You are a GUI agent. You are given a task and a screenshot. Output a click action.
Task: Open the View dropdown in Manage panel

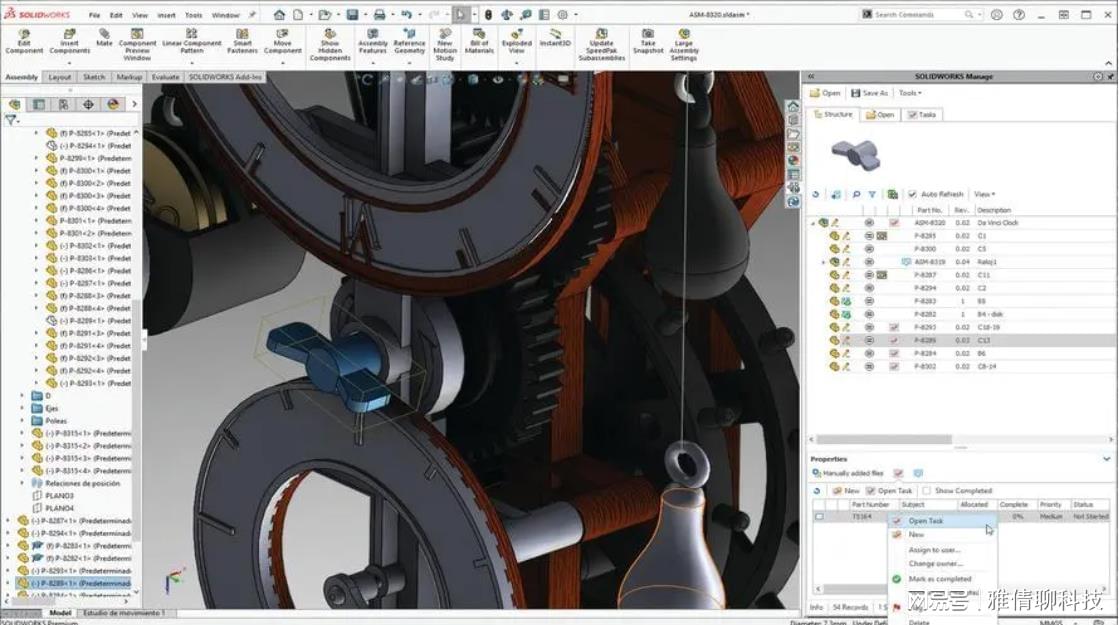coord(985,194)
